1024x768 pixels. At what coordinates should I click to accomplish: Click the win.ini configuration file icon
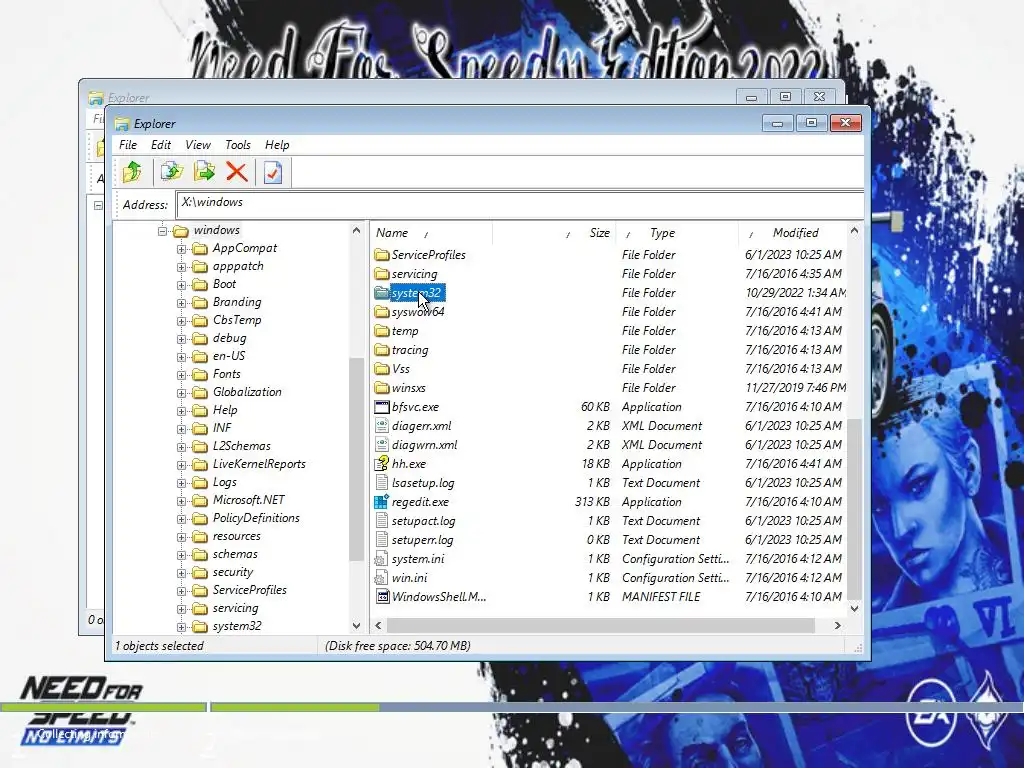[381, 578]
